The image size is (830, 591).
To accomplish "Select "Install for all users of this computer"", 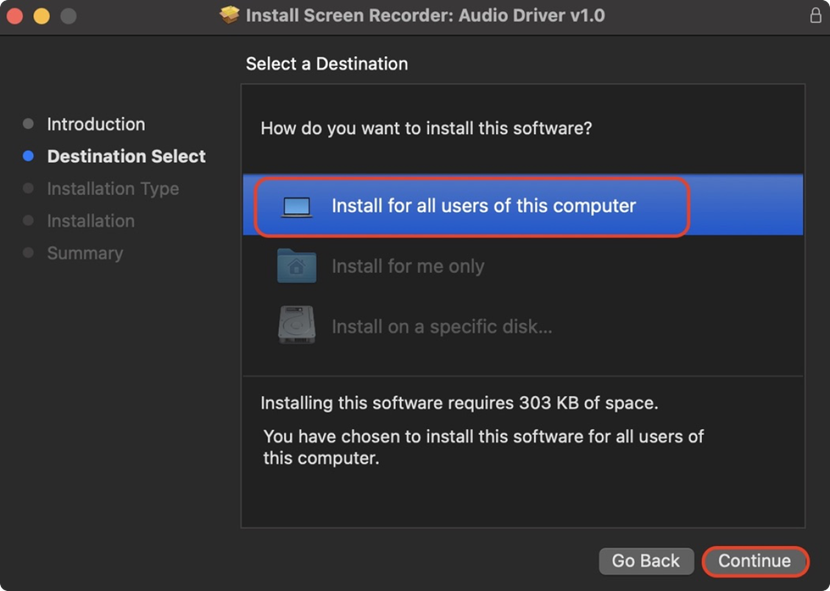I will 483,207.
